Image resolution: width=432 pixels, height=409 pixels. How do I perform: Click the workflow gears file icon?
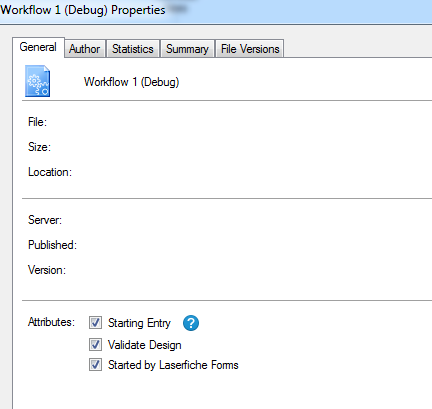point(38,81)
